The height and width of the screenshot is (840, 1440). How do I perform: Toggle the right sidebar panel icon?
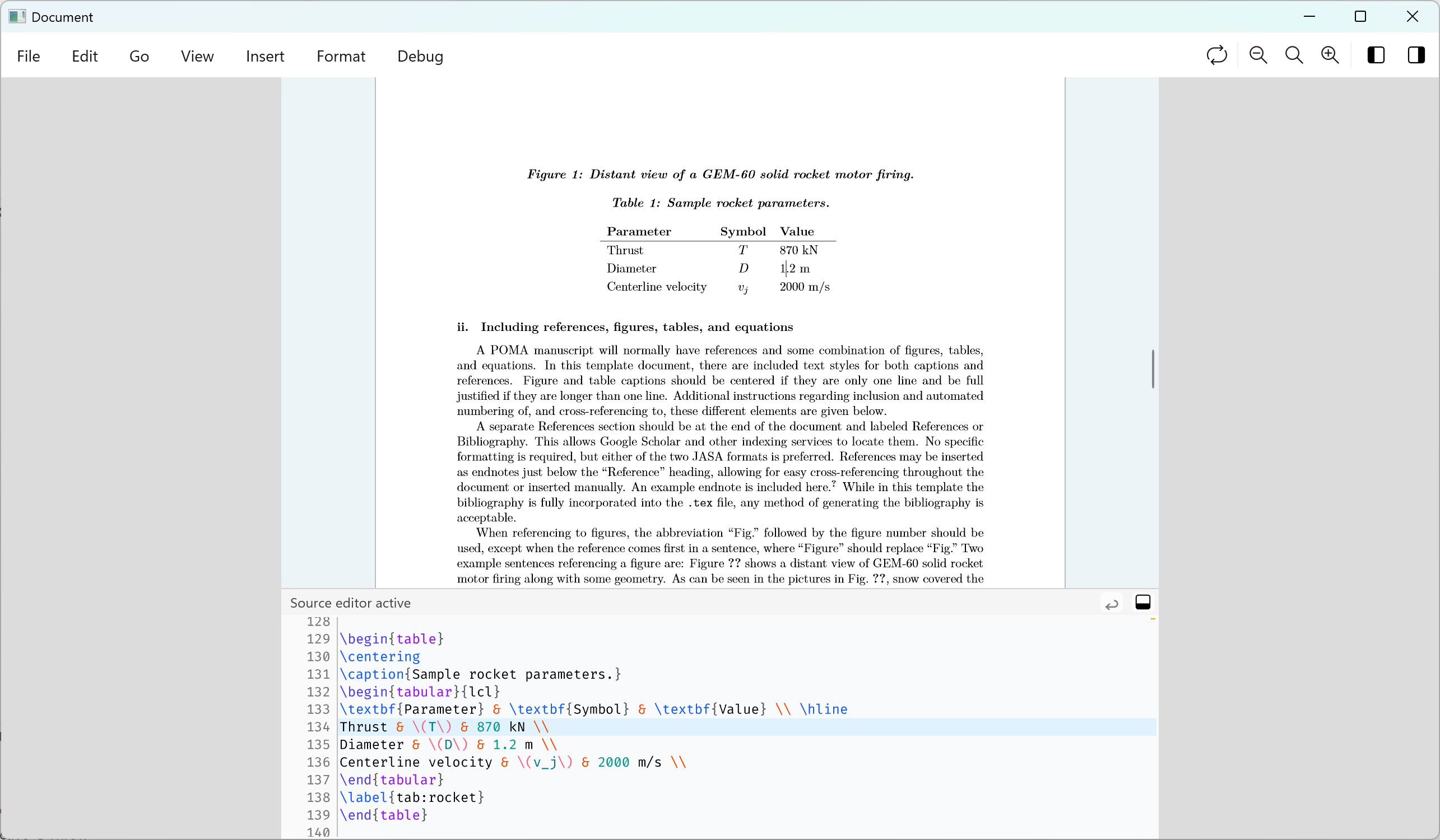1416,55
